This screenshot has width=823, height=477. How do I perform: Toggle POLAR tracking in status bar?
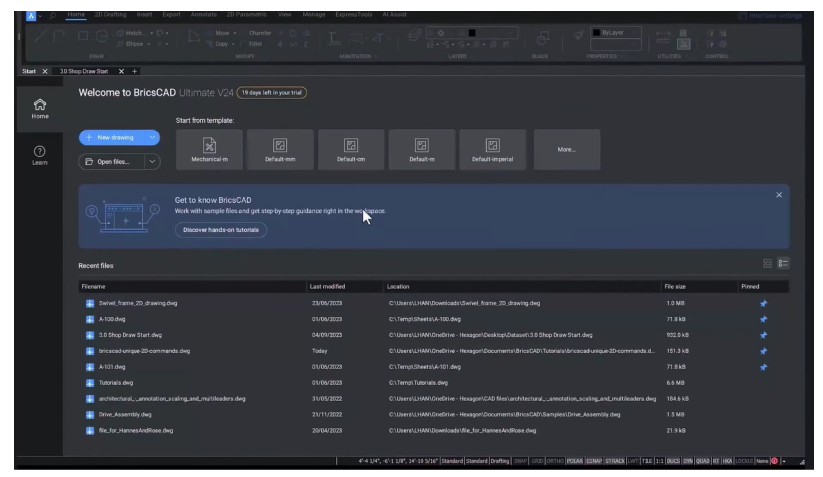tap(575, 461)
